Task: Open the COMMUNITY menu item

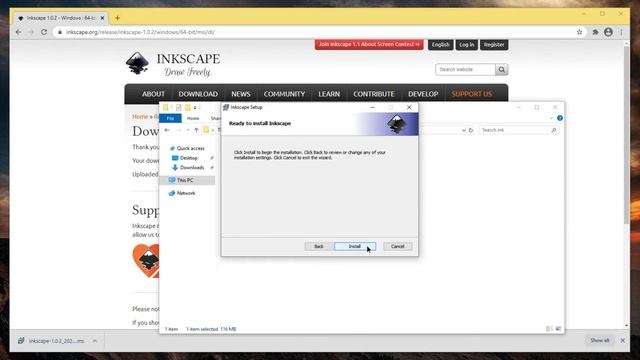Action: click(x=284, y=94)
